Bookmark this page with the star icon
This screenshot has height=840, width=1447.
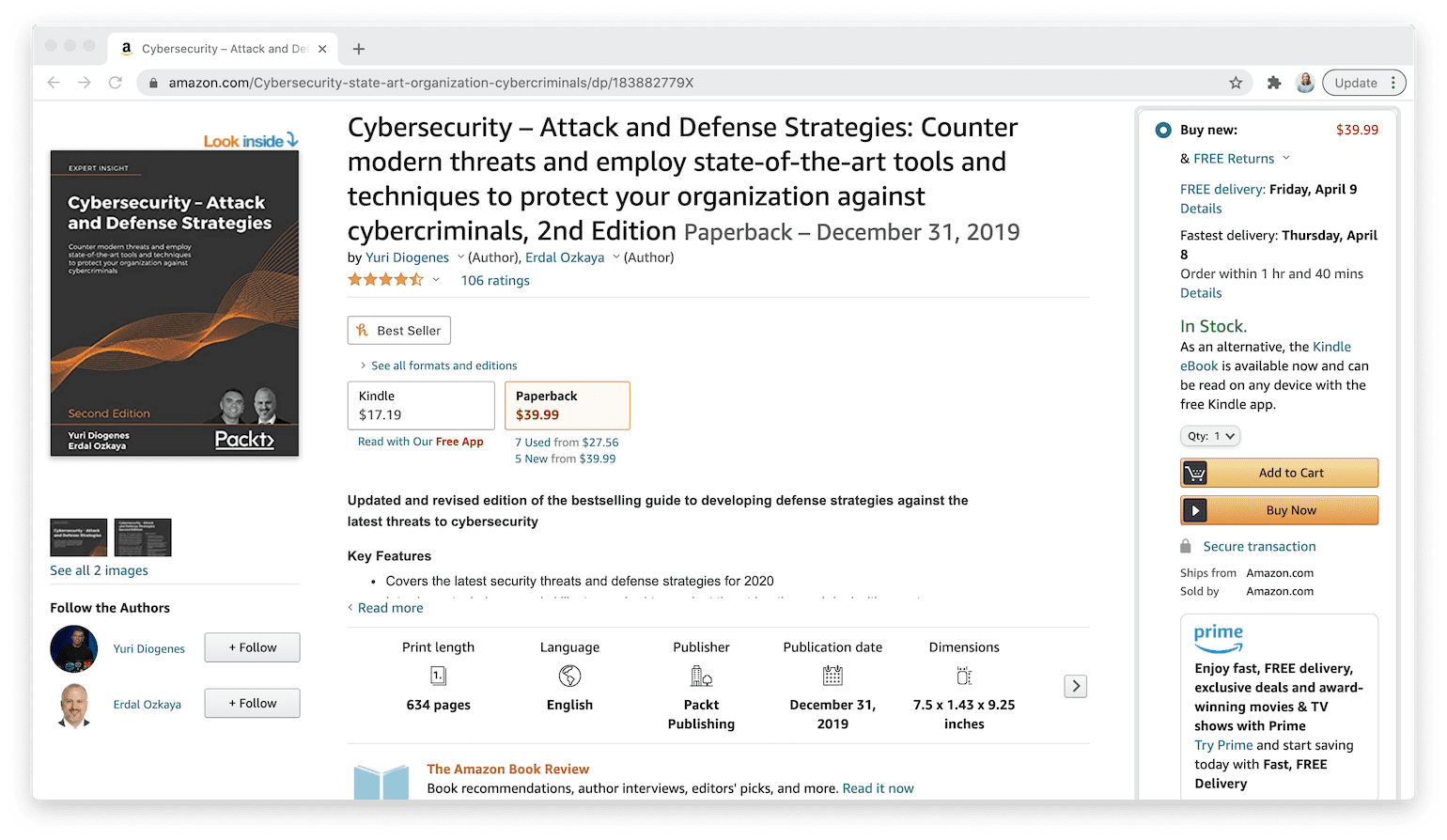pyautogui.click(x=1236, y=83)
